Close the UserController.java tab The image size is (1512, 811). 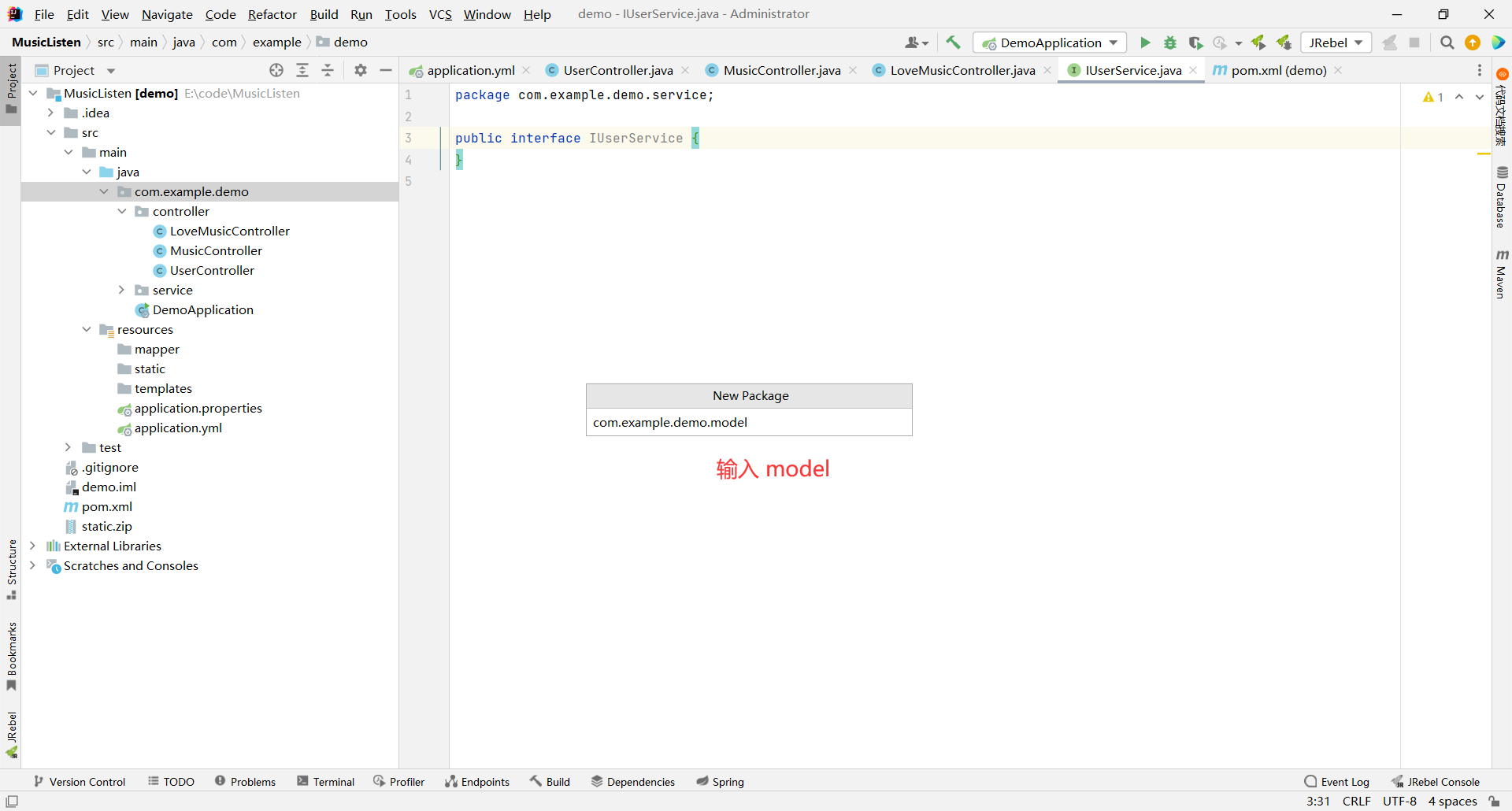pyautogui.click(x=685, y=70)
